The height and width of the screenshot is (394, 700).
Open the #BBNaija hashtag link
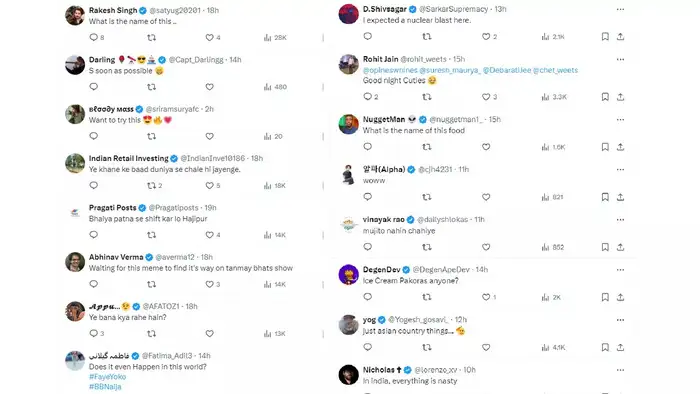coord(105,386)
